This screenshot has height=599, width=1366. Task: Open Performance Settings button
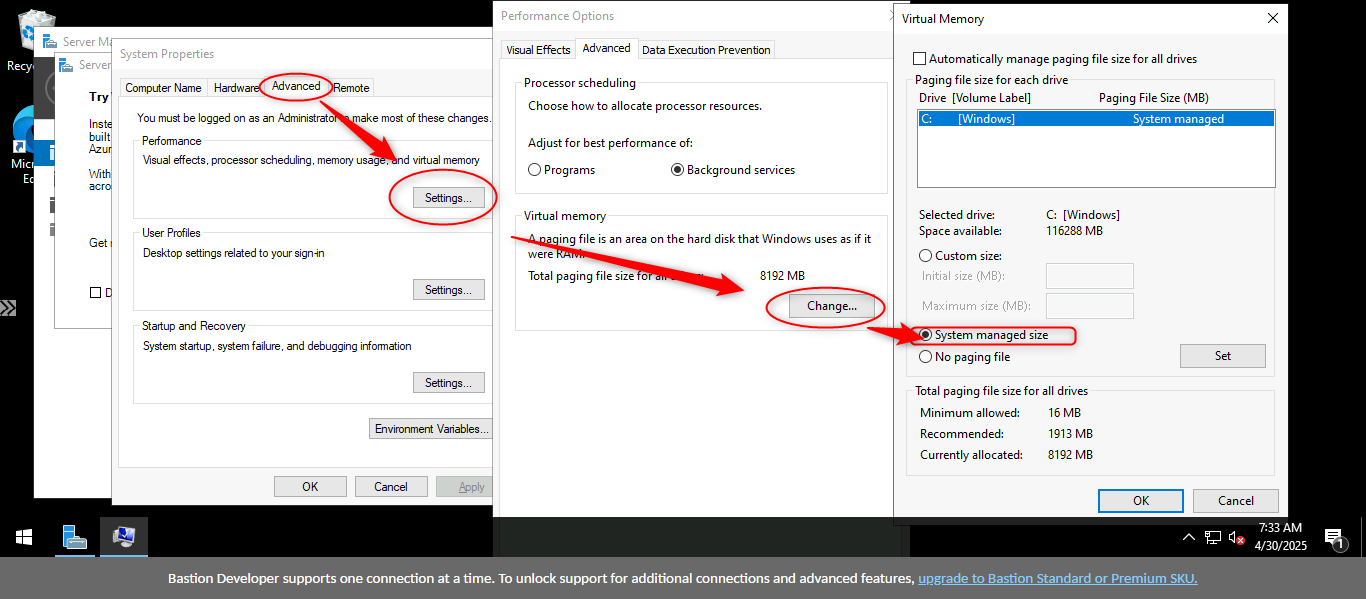[448, 198]
